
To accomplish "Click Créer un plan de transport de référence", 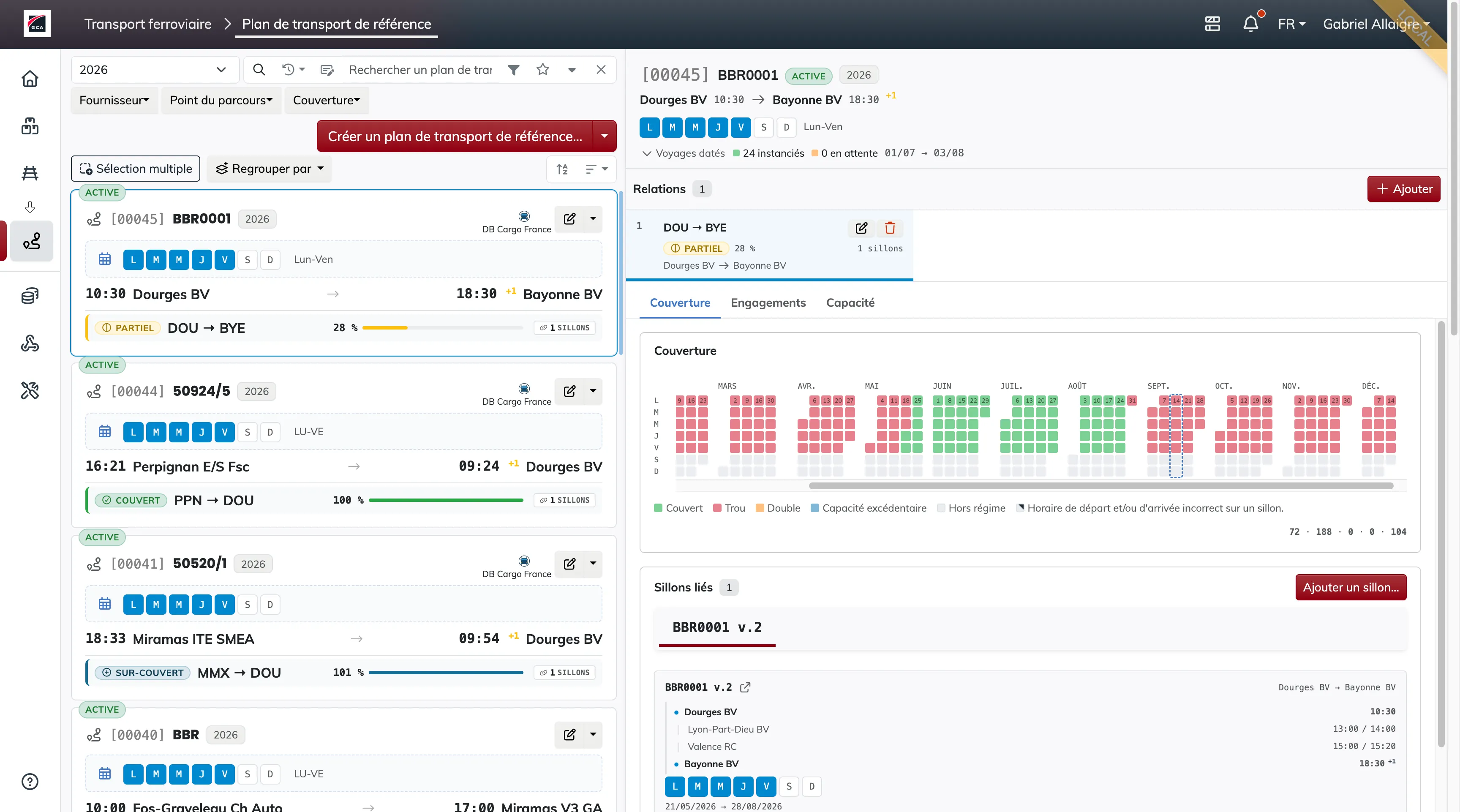I will tap(455, 136).
